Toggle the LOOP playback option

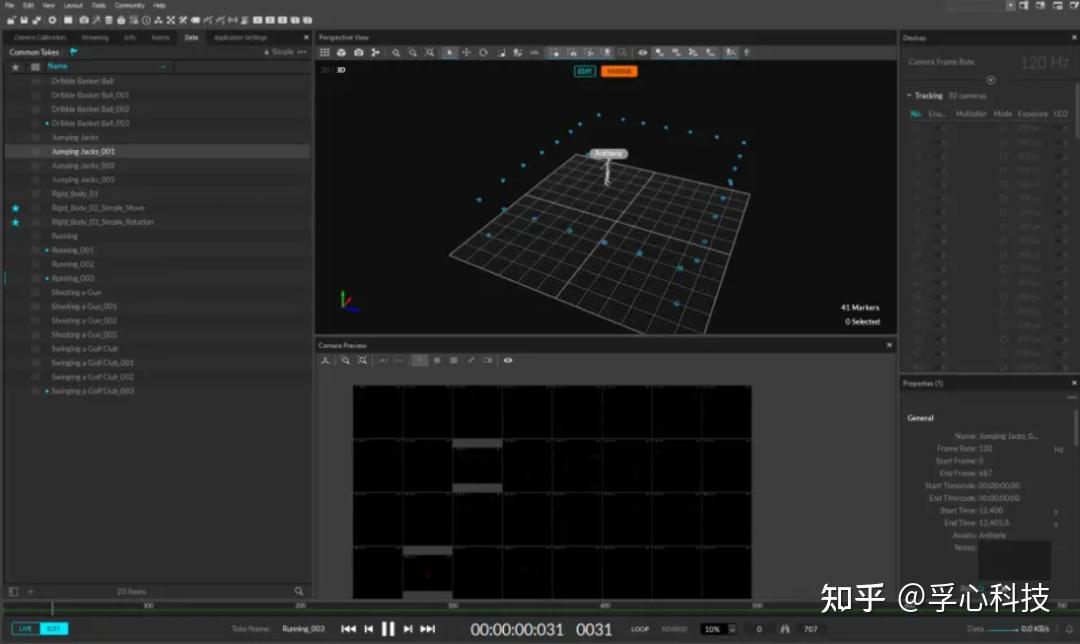point(640,629)
